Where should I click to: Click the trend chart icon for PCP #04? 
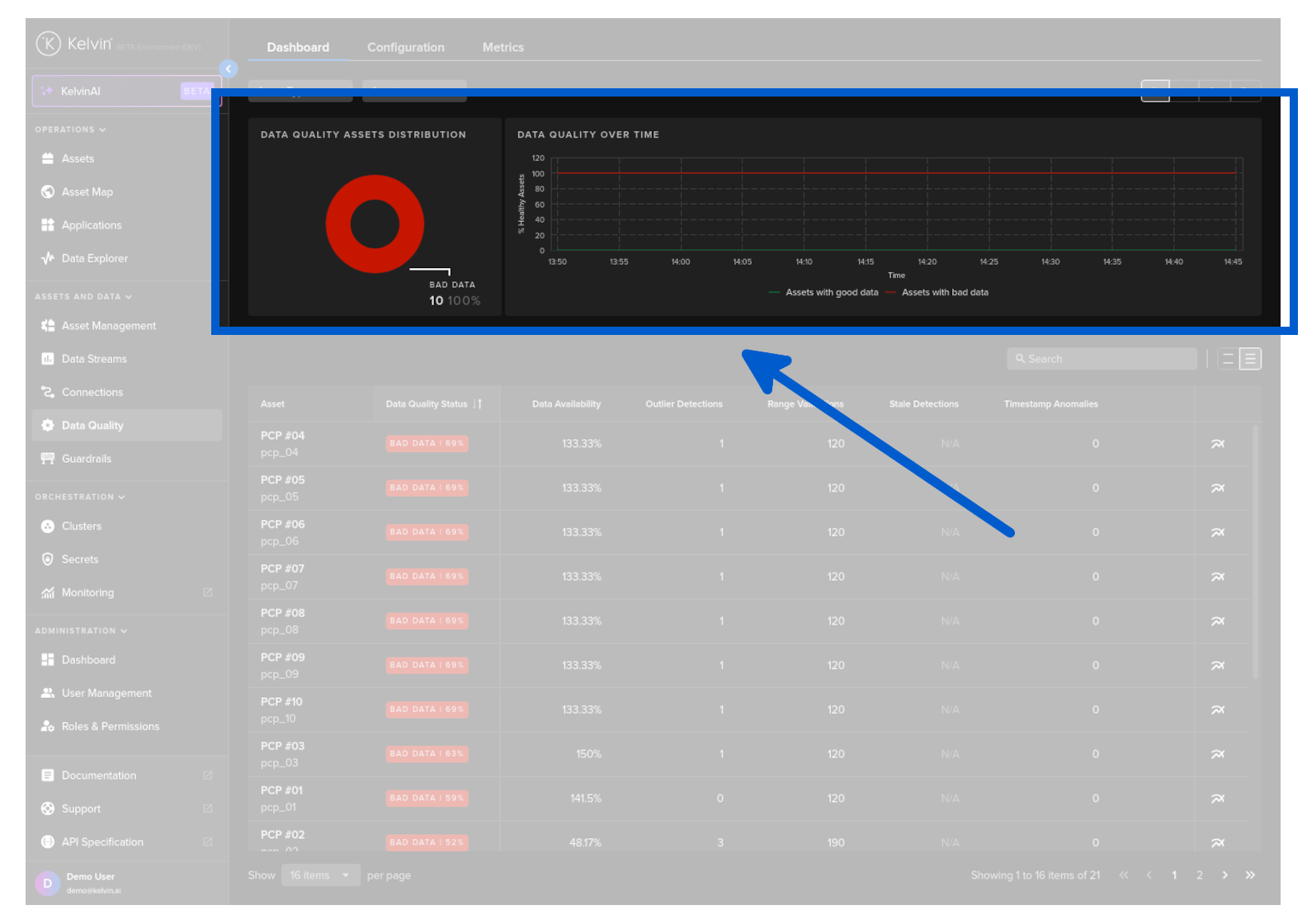pyautogui.click(x=1217, y=444)
